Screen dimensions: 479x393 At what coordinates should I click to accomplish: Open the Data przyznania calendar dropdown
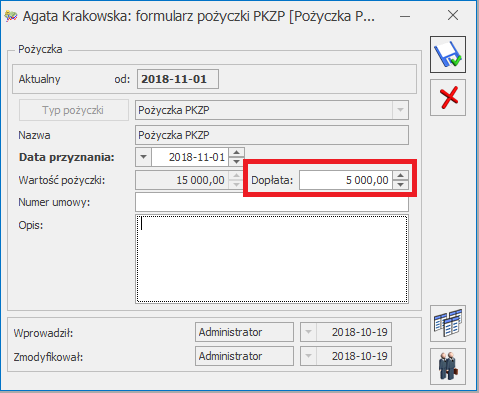pos(143,157)
